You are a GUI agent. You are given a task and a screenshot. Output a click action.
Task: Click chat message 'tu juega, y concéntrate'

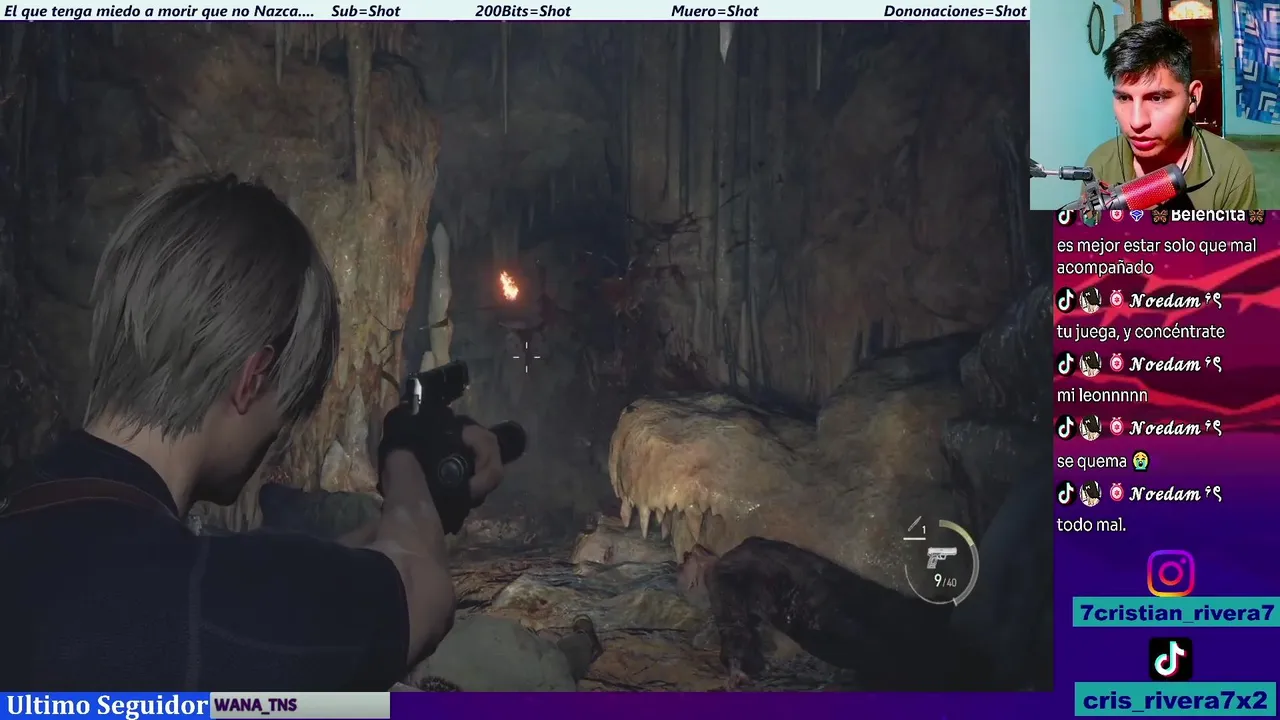pyautogui.click(x=1140, y=332)
